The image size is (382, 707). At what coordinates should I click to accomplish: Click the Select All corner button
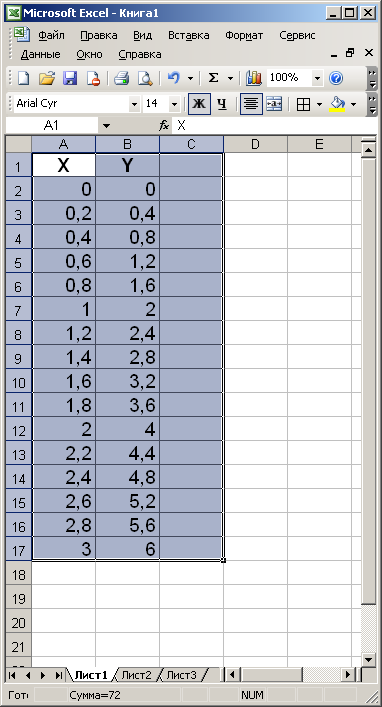pos(18,144)
